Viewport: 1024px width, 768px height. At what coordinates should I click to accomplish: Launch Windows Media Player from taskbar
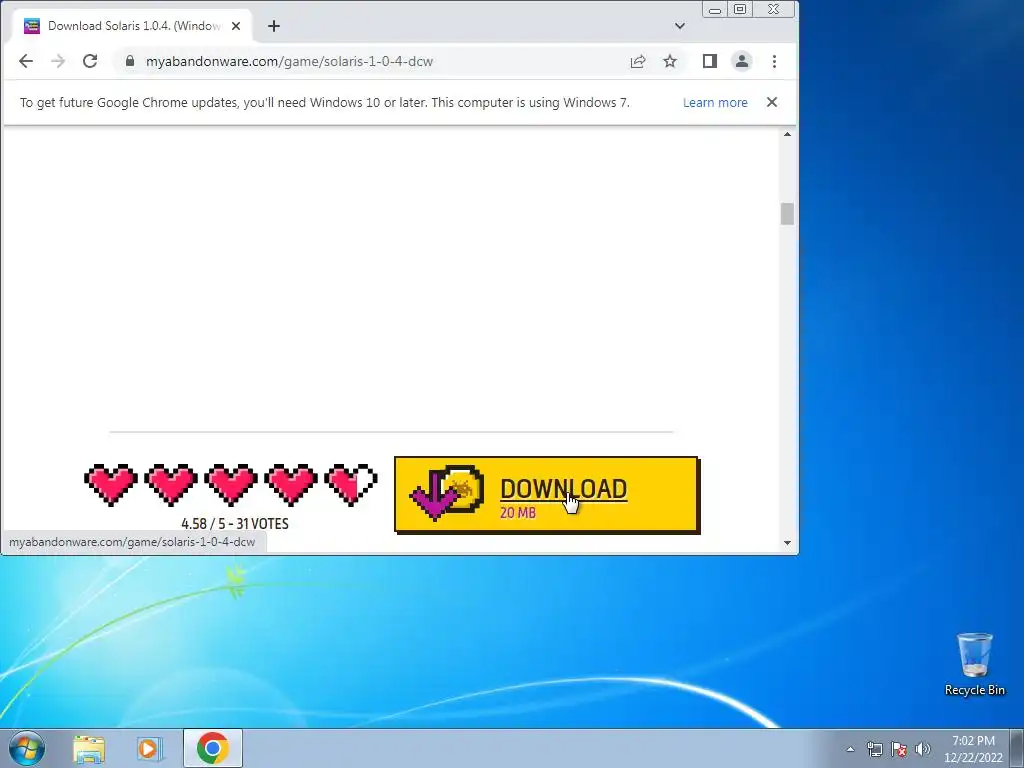tap(149, 749)
